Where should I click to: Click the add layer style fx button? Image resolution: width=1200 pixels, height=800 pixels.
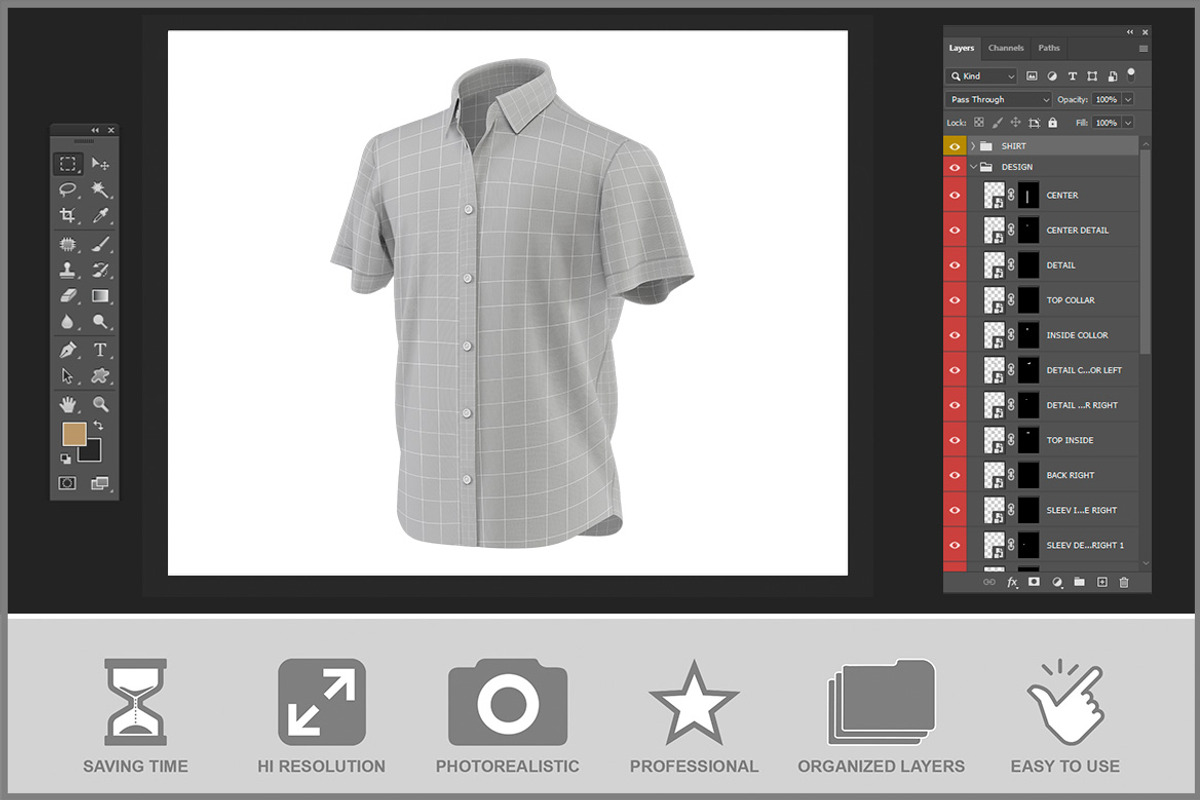(x=1012, y=582)
